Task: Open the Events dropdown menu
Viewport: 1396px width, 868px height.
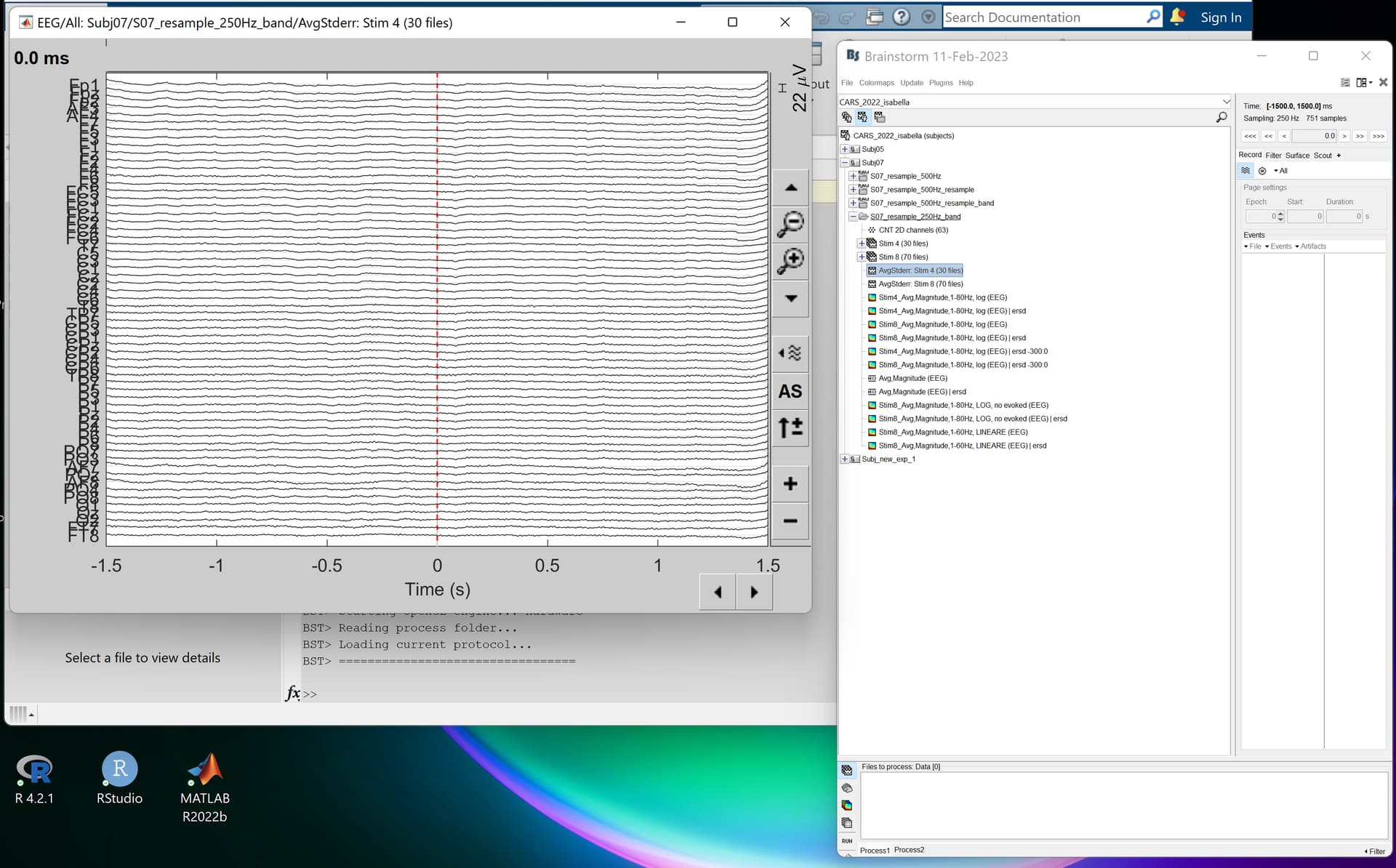Action: tap(1278, 246)
